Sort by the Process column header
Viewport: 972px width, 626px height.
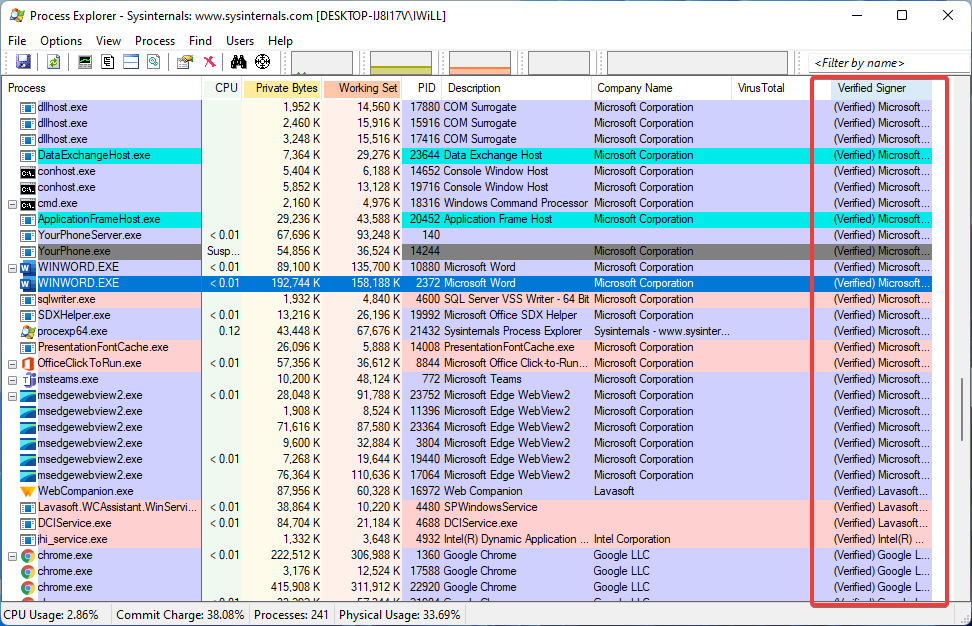click(x=102, y=88)
